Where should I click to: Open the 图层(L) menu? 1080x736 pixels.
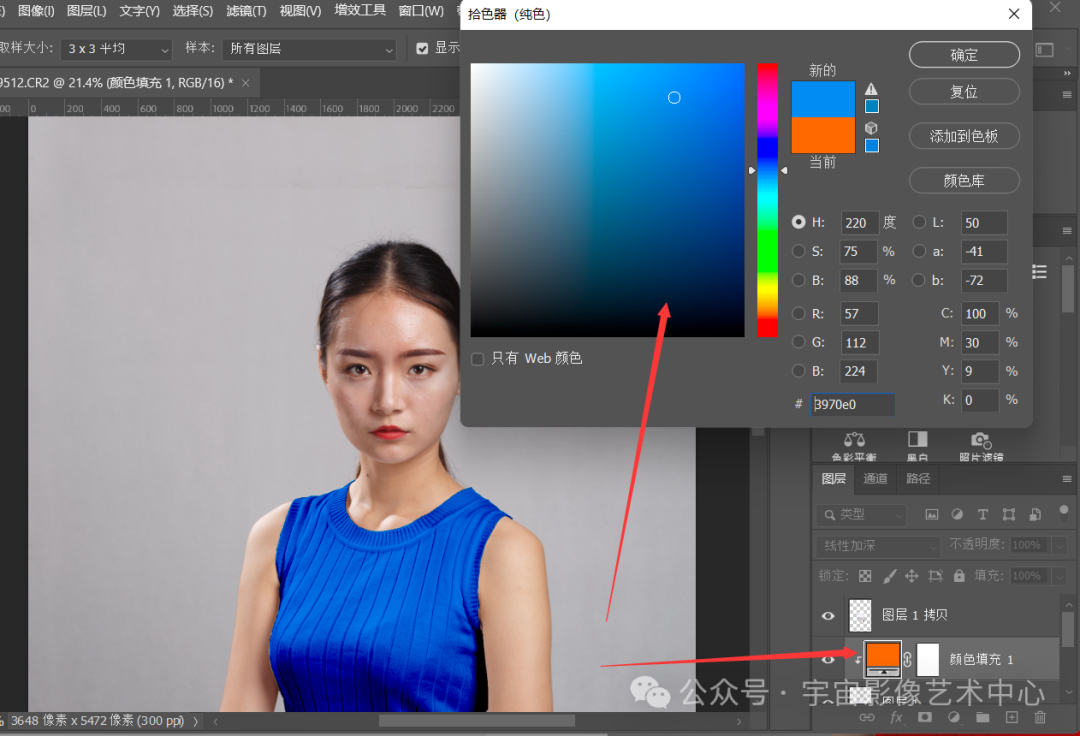tap(87, 11)
